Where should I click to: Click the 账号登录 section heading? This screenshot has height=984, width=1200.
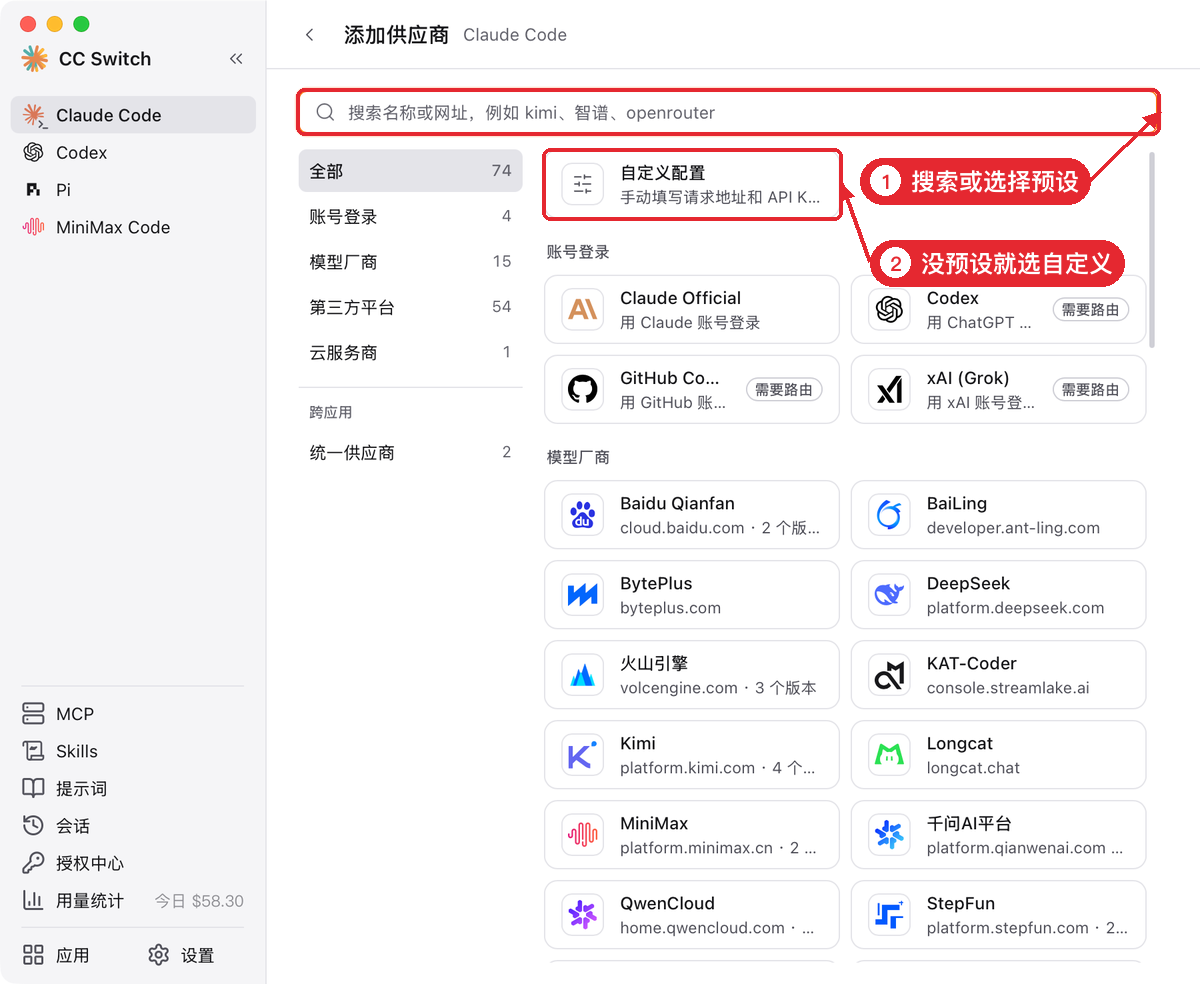578,252
